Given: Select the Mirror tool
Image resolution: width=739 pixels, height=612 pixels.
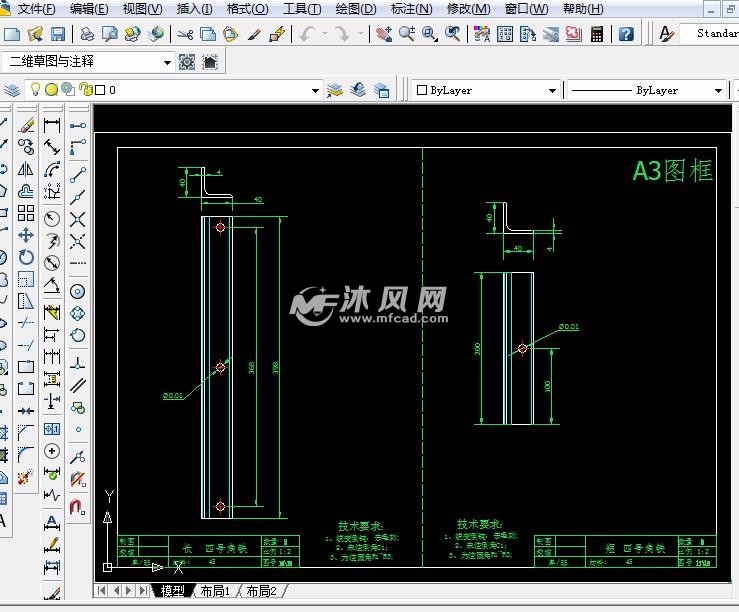Looking at the screenshot, I should pyautogui.click(x=26, y=169).
